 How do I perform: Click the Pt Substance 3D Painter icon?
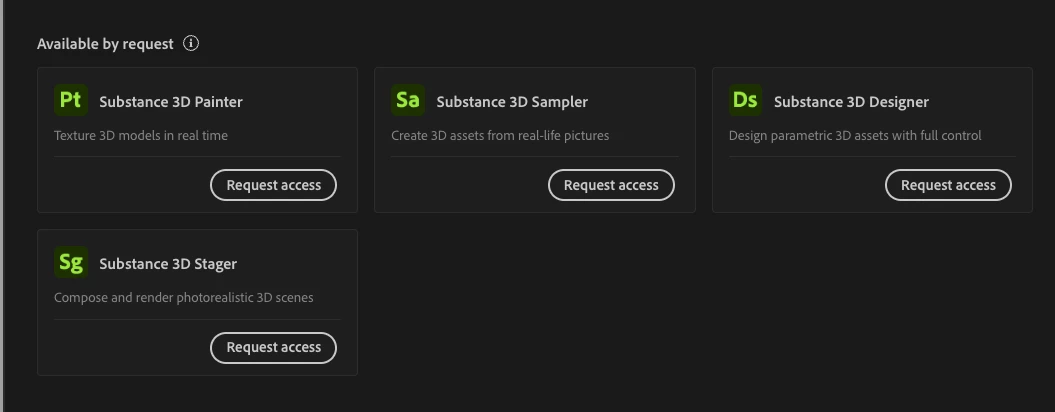[x=70, y=100]
